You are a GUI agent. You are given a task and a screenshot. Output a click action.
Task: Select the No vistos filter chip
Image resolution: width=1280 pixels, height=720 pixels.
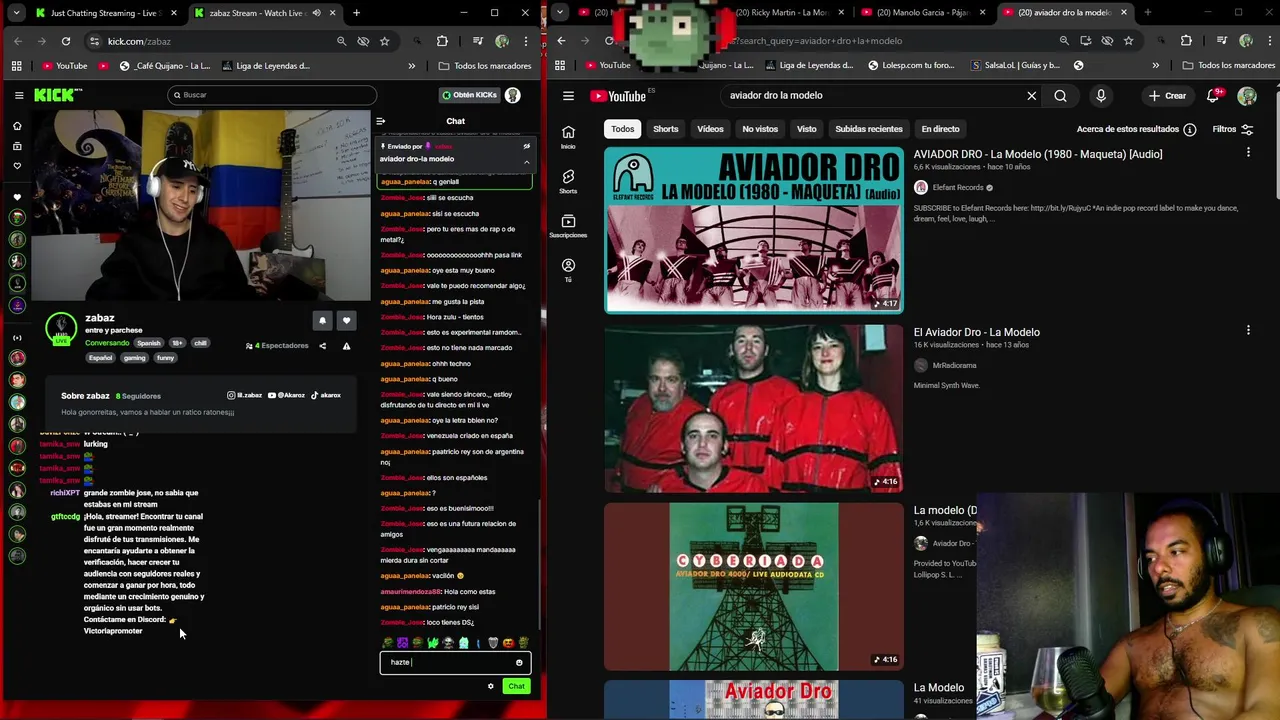[x=760, y=129]
